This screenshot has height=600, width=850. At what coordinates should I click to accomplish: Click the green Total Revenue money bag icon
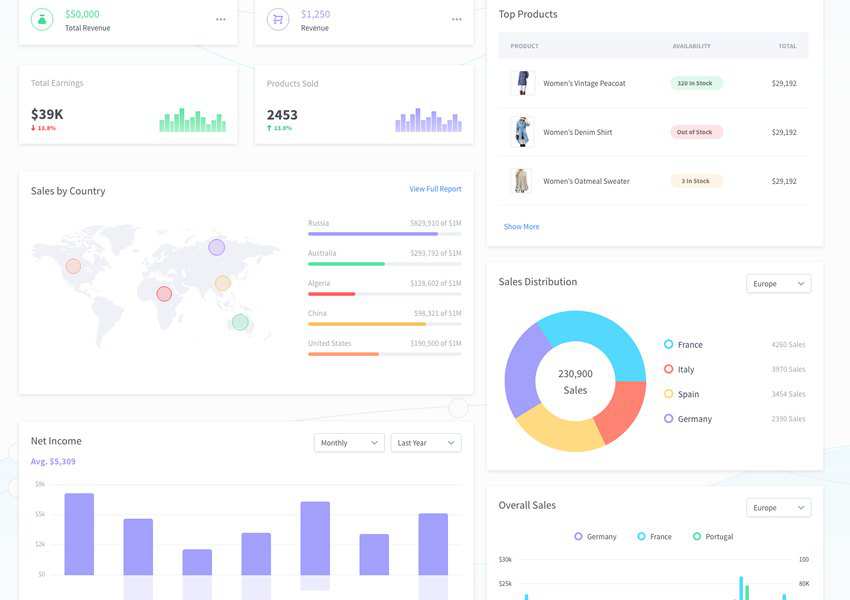click(x=42, y=19)
